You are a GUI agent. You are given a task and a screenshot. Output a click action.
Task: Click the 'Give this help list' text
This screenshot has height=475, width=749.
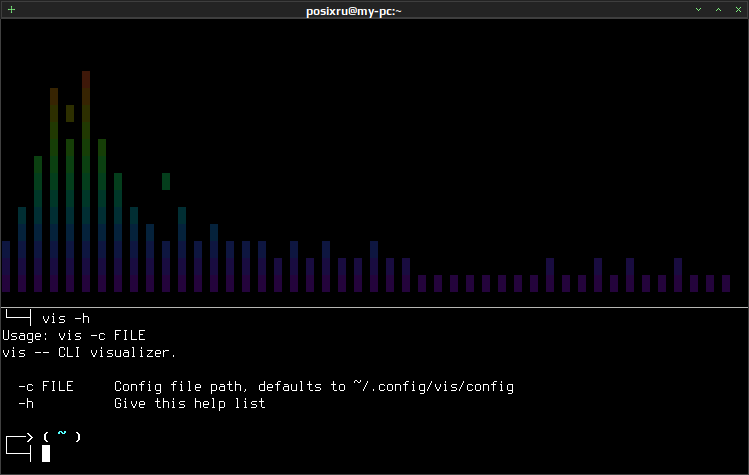190,403
